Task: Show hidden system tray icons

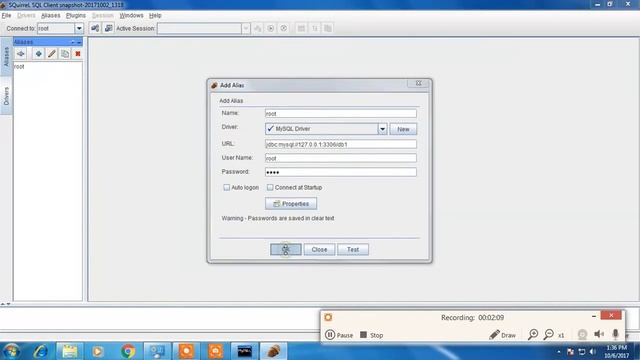Action: pos(559,351)
